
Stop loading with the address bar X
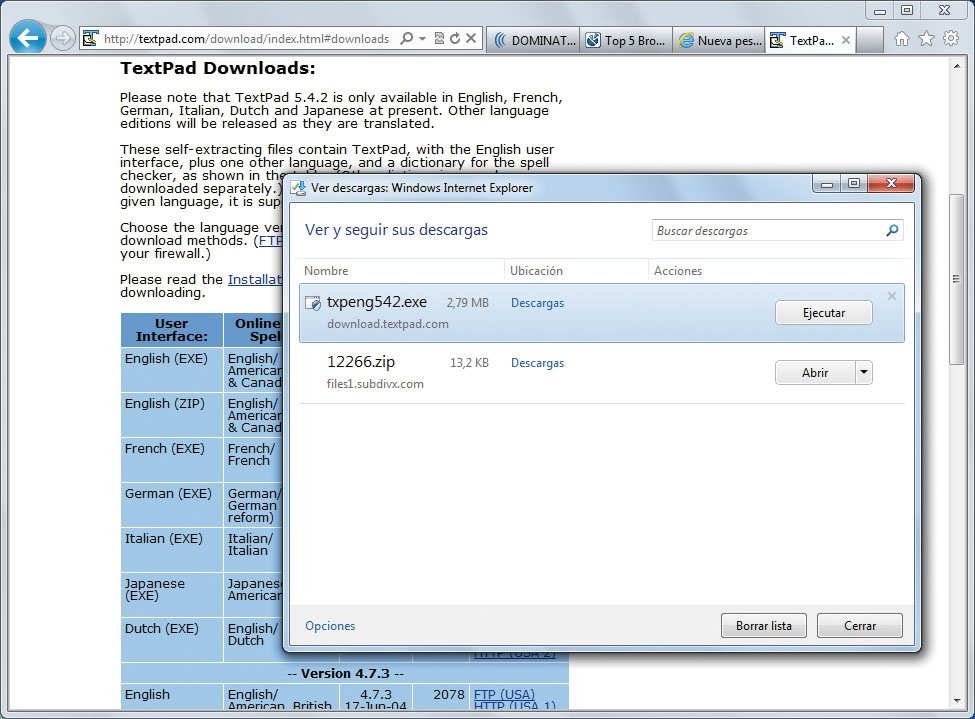tap(471, 39)
